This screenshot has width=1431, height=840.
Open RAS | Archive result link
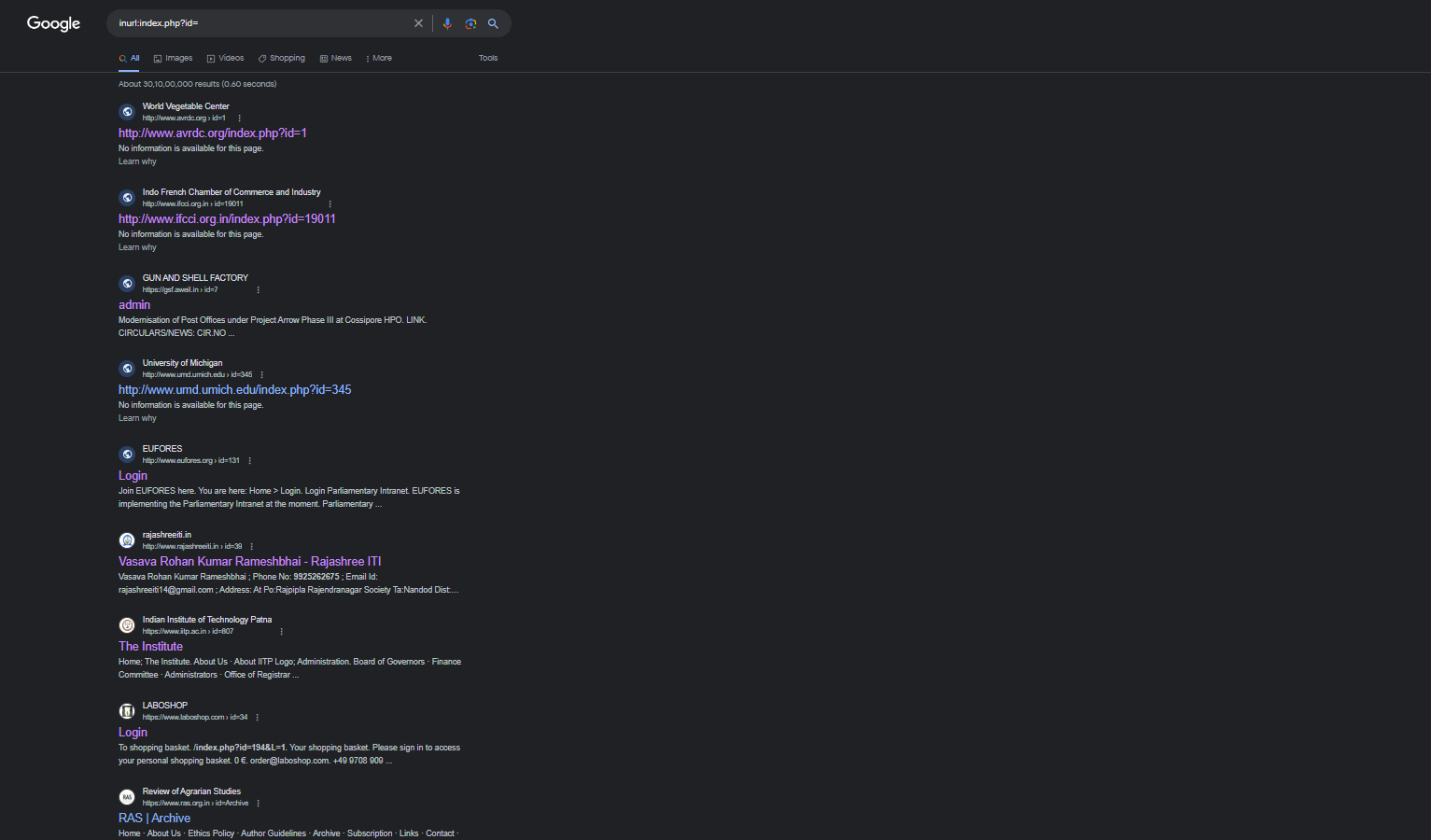point(154,819)
